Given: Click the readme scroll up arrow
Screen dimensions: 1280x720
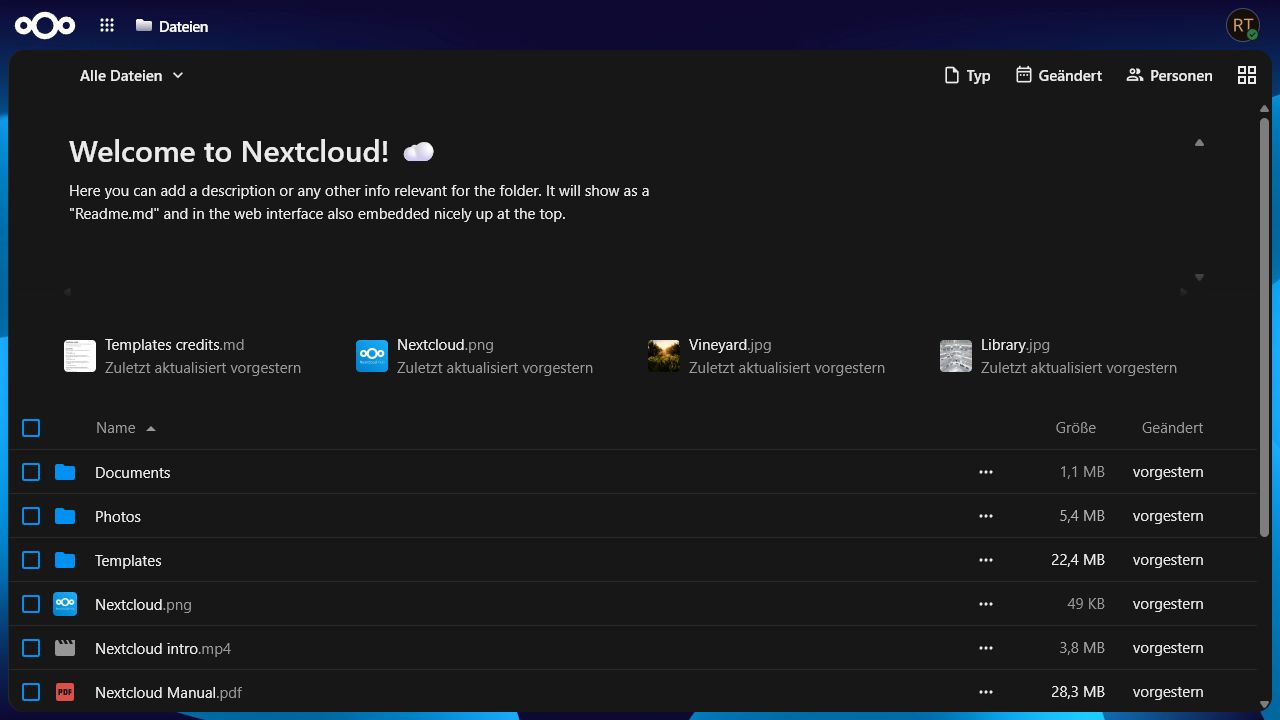Looking at the screenshot, I should (x=1199, y=143).
